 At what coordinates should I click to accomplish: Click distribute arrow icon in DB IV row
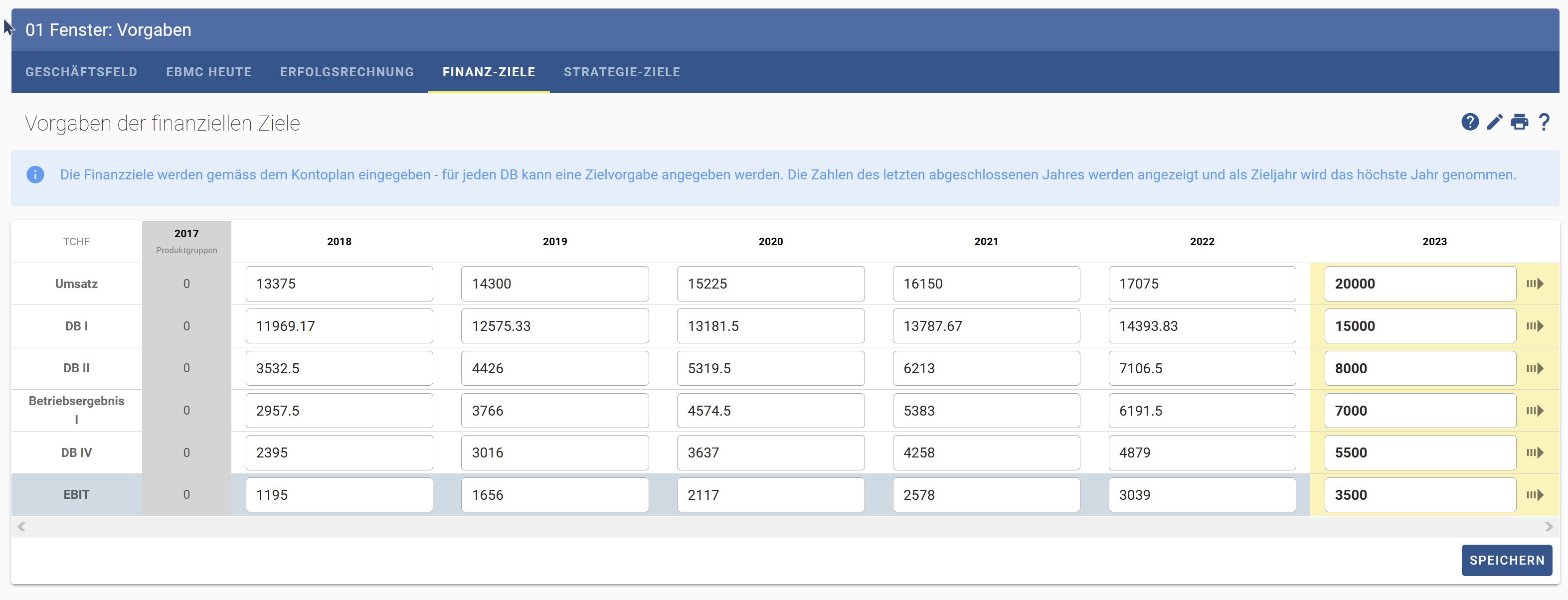click(x=1535, y=452)
